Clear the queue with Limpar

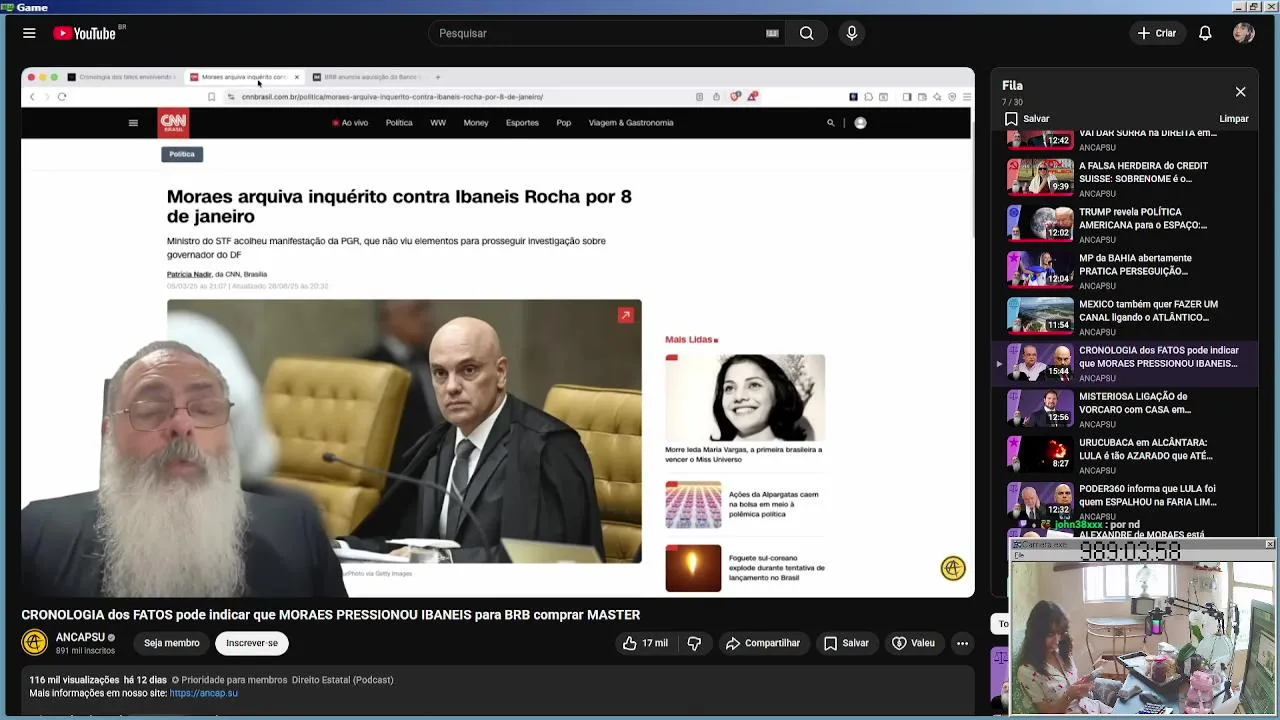[1234, 119]
